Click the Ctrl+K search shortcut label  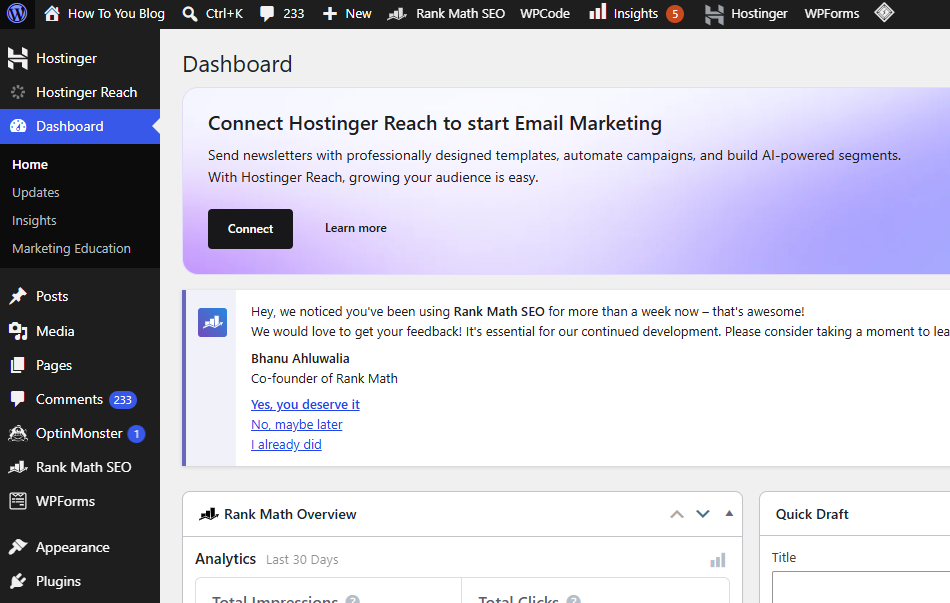(x=224, y=13)
